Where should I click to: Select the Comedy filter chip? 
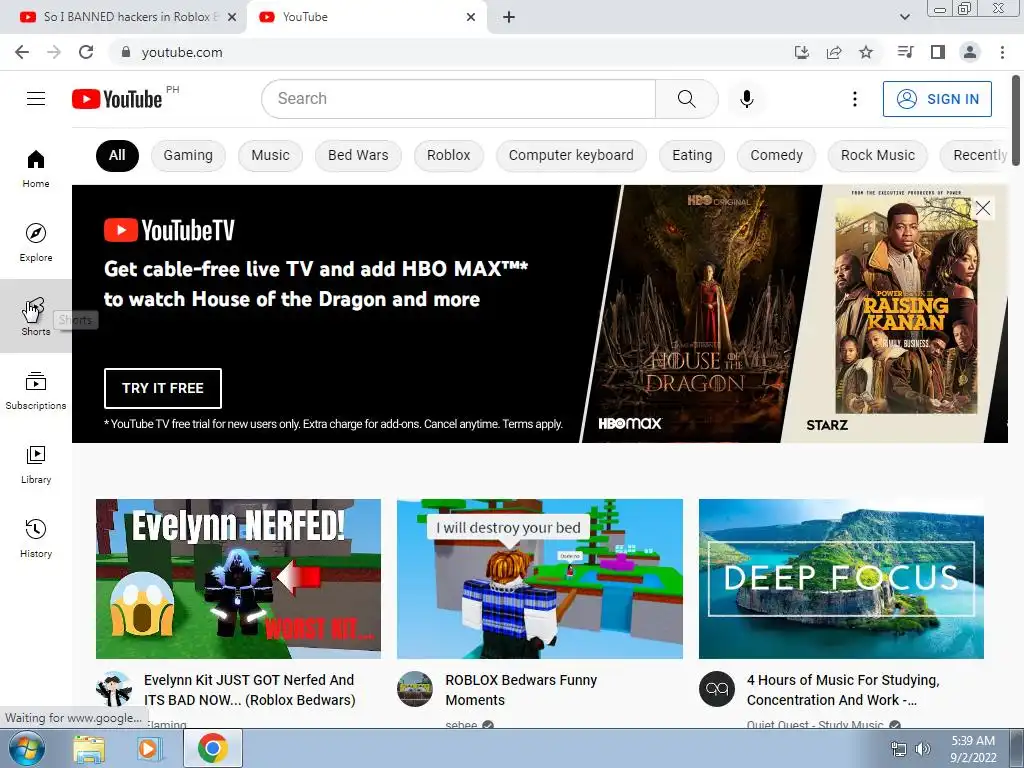click(x=776, y=155)
